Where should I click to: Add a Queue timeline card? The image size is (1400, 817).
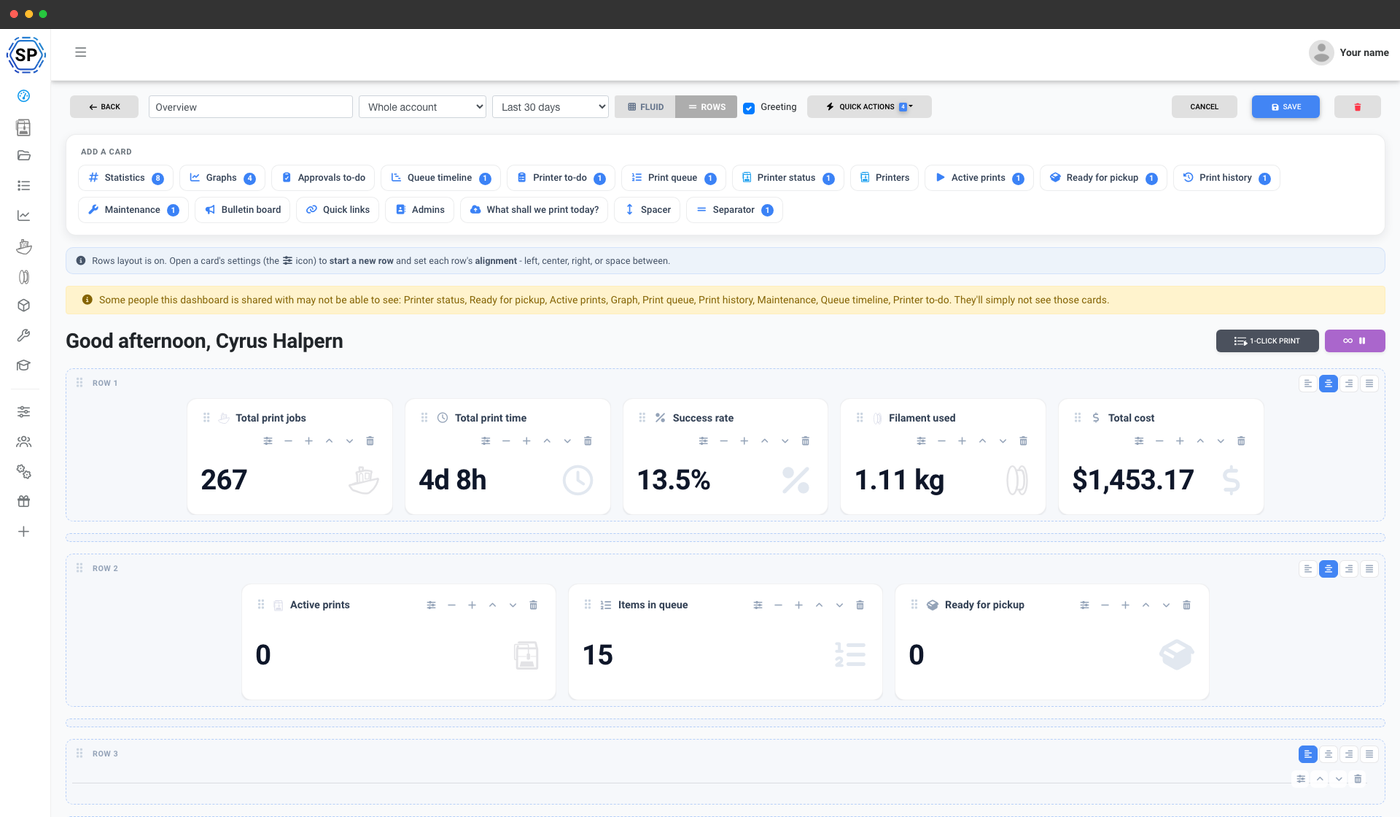coord(440,178)
